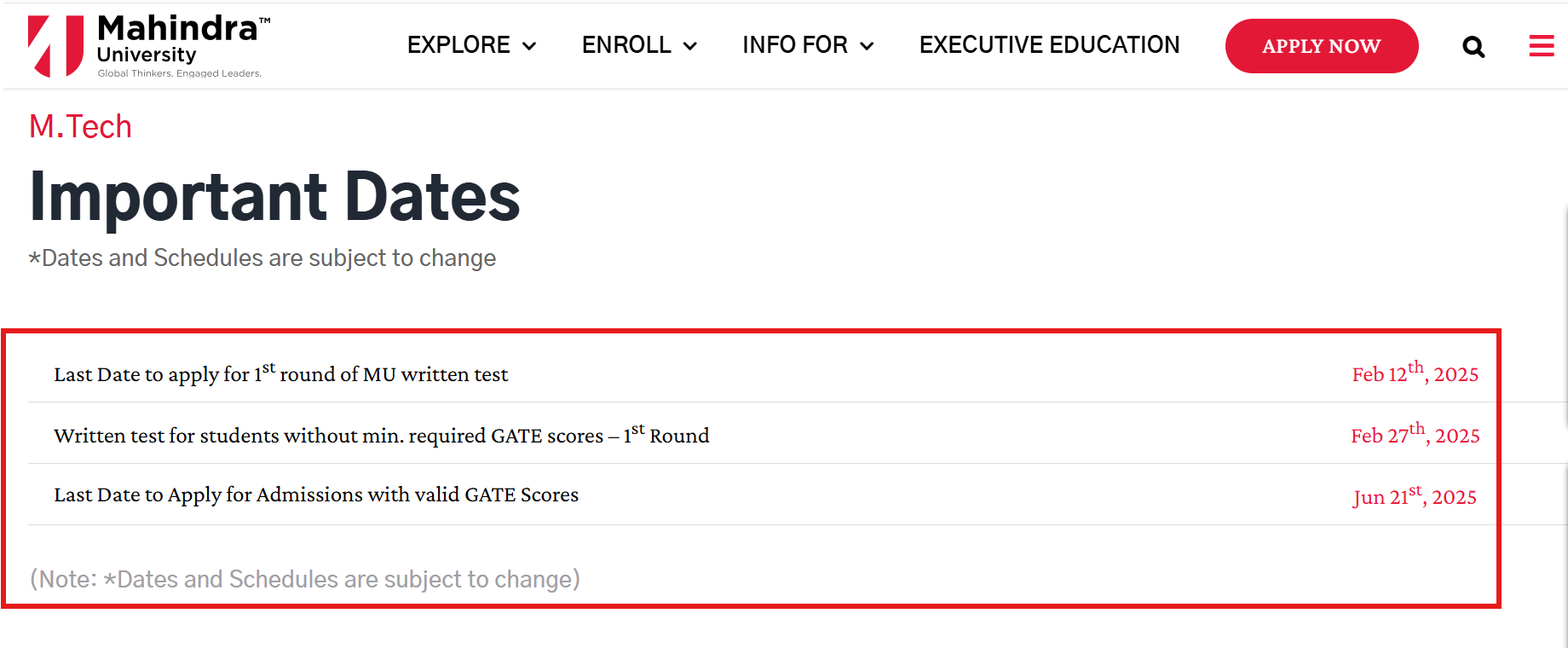The width and height of the screenshot is (1568, 648).
Task: Select the 1st round MU written test row
Action: click(763, 373)
